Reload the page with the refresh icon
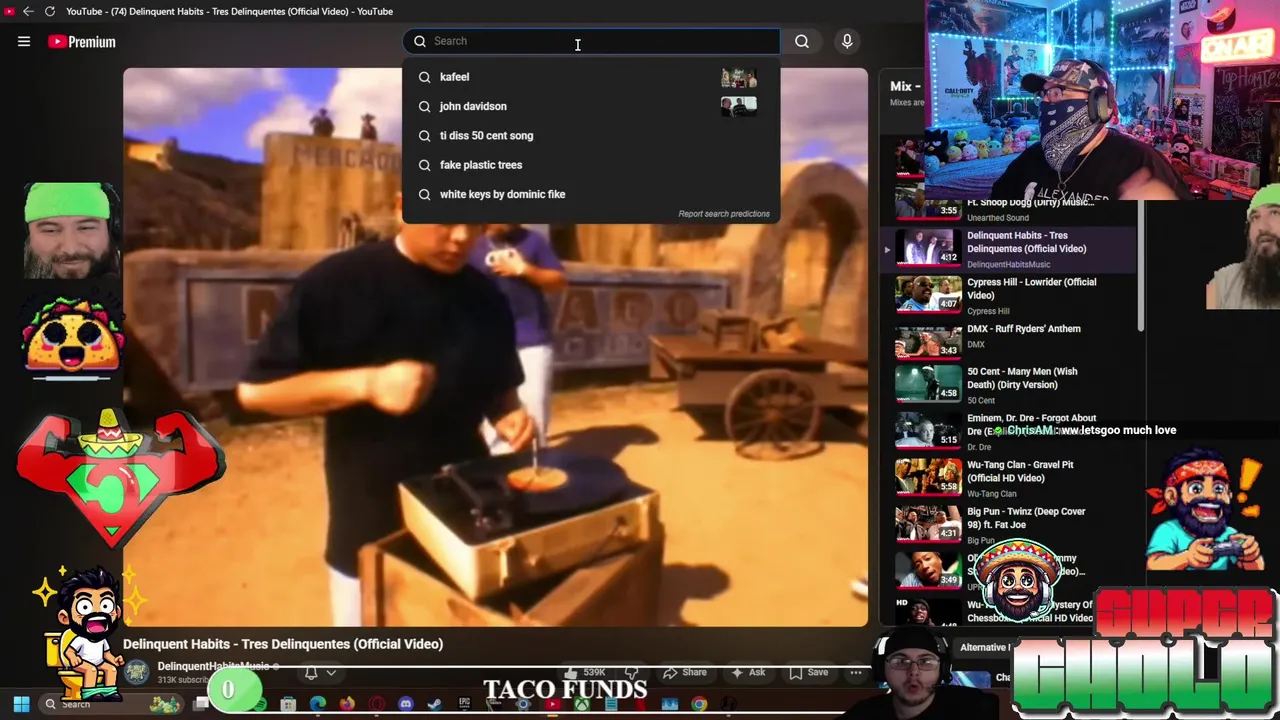This screenshot has height=720, width=1280. click(x=49, y=11)
